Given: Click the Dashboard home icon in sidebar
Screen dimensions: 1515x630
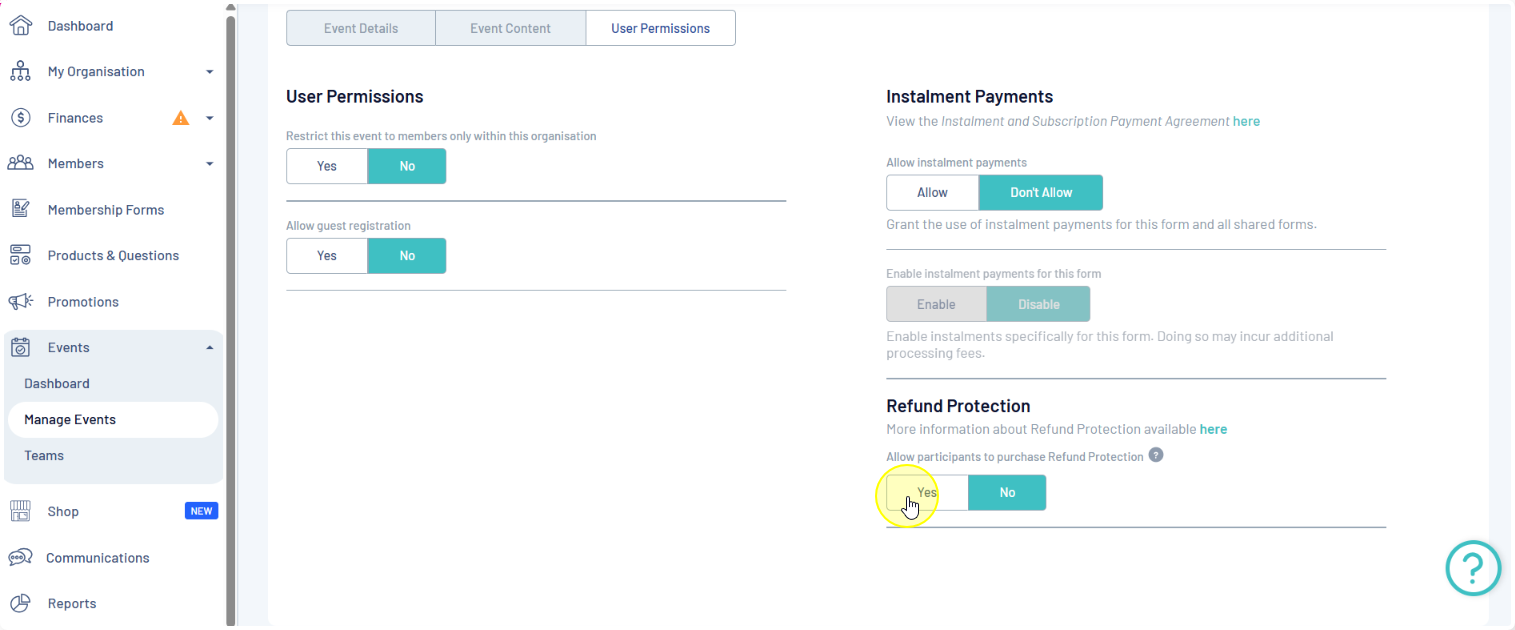Looking at the screenshot, I should click(x=20, y=26).
